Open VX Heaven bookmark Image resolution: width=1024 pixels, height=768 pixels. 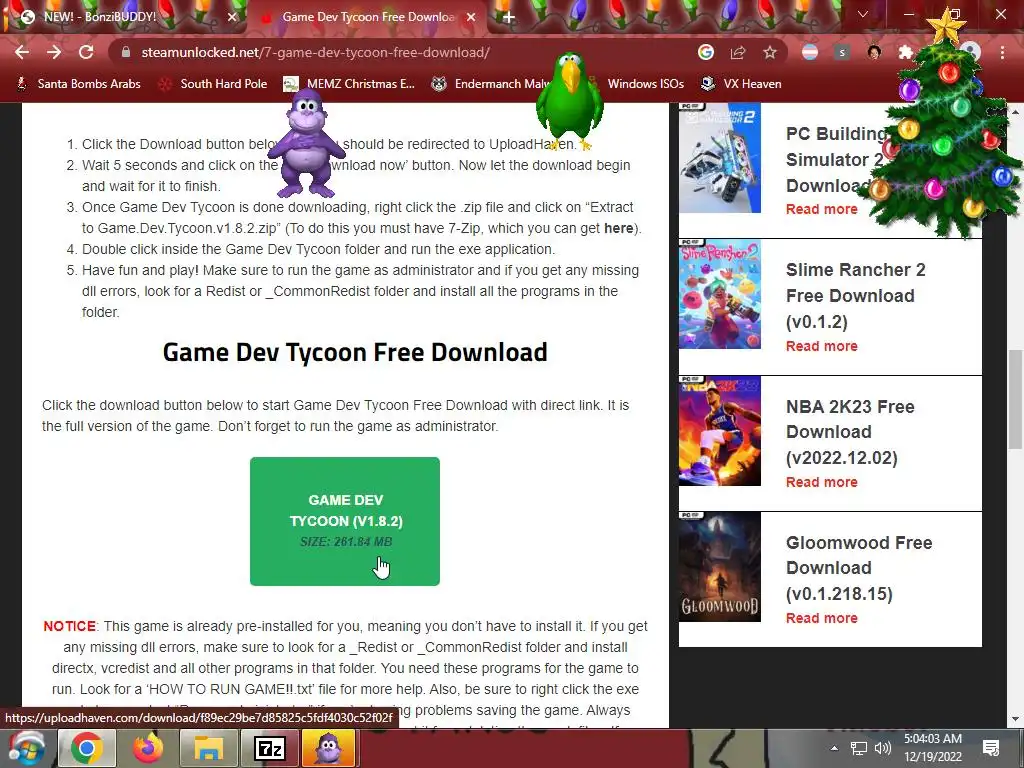[741, 84]
